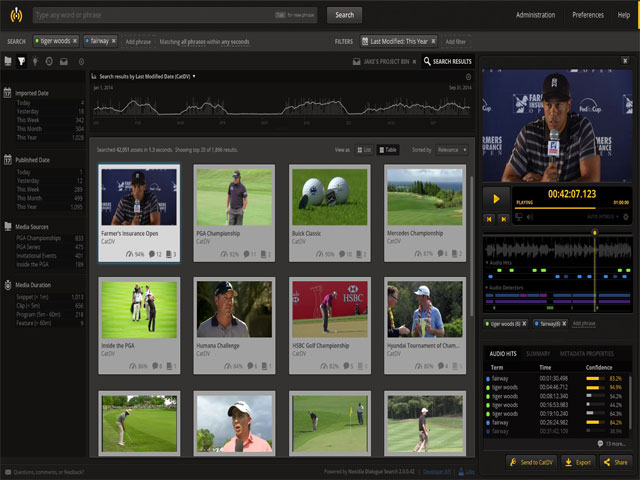
Task: Filter Media Duration by Snippet
Action: tap(50, 297)
